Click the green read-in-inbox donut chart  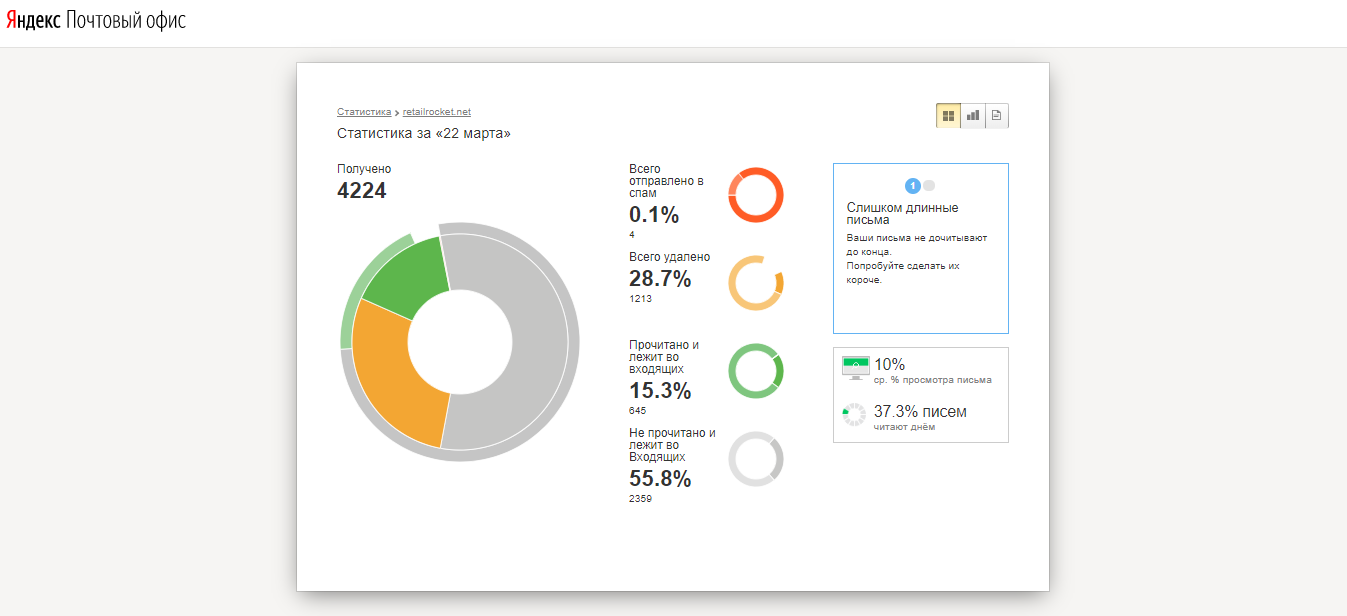[x=755, y=371]
